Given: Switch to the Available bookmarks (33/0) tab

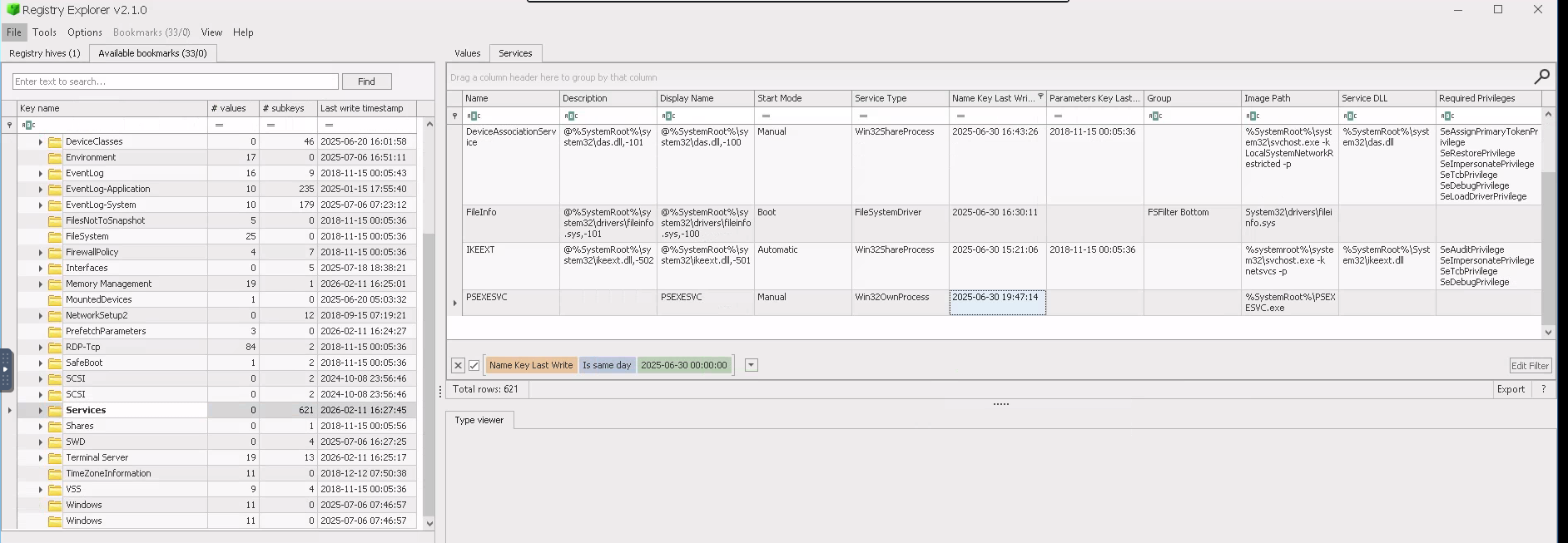Looking at the screenshot, I should (x=152, y=53).
